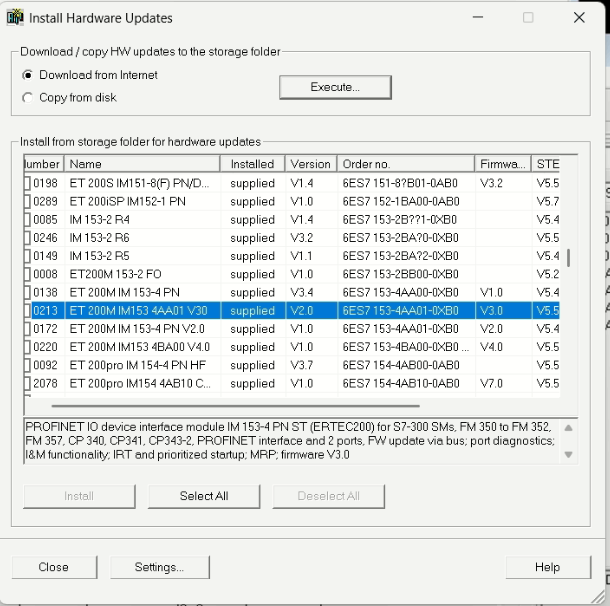Click order number 6ES7 153-2BB00-0XB0
The width and height of the screenshot is (610, 606).
click(x=400, y=274)
